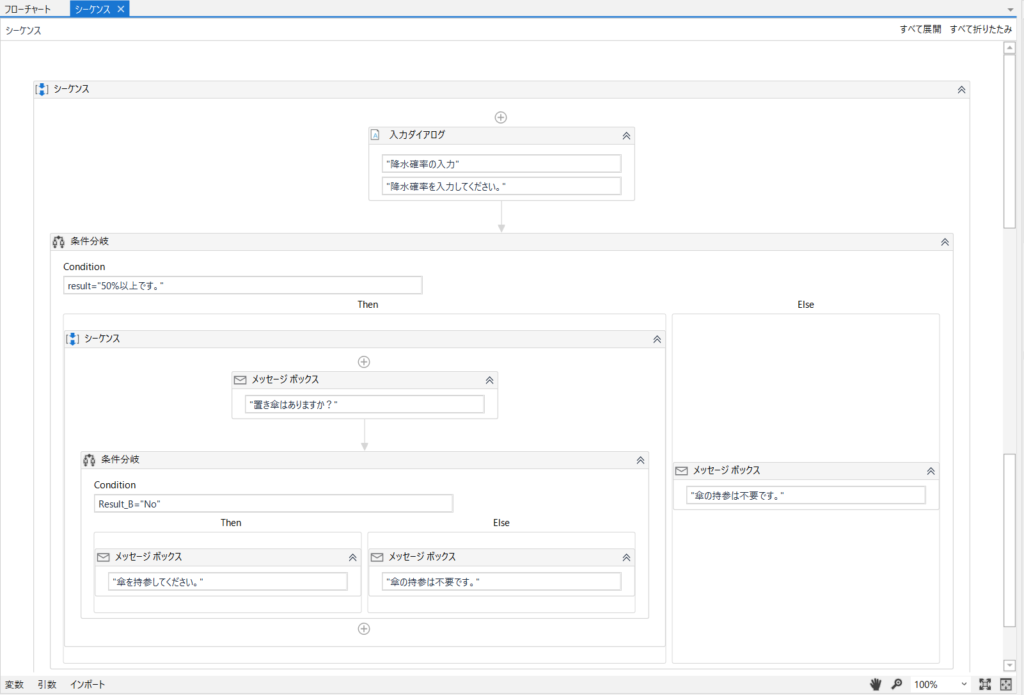Collapse the 置き傘はありますか message box
Image resolution: width=1024 pixels, height=695 pixels.
489,380
